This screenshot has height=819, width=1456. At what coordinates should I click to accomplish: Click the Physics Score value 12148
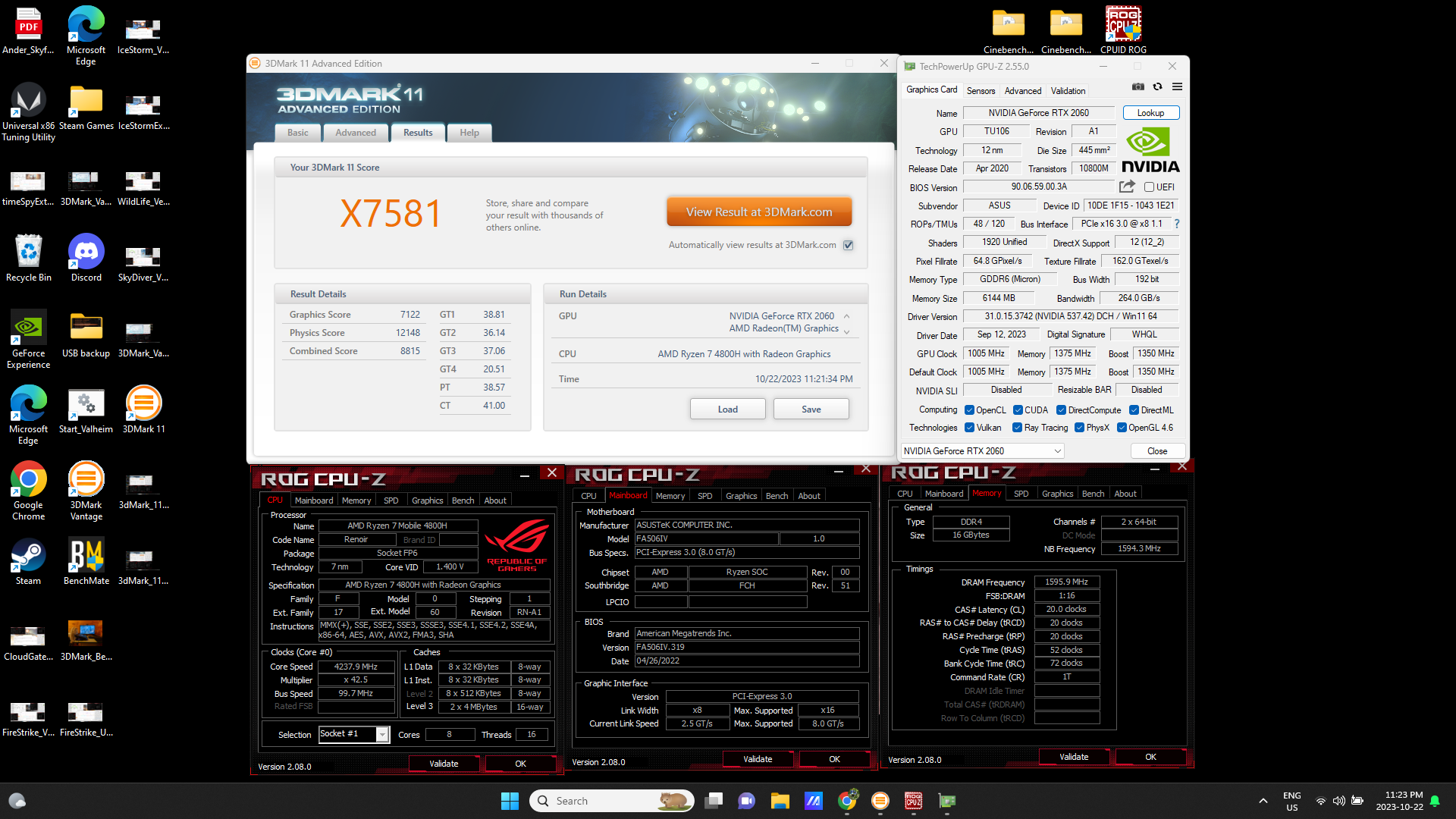click(407, 333)
